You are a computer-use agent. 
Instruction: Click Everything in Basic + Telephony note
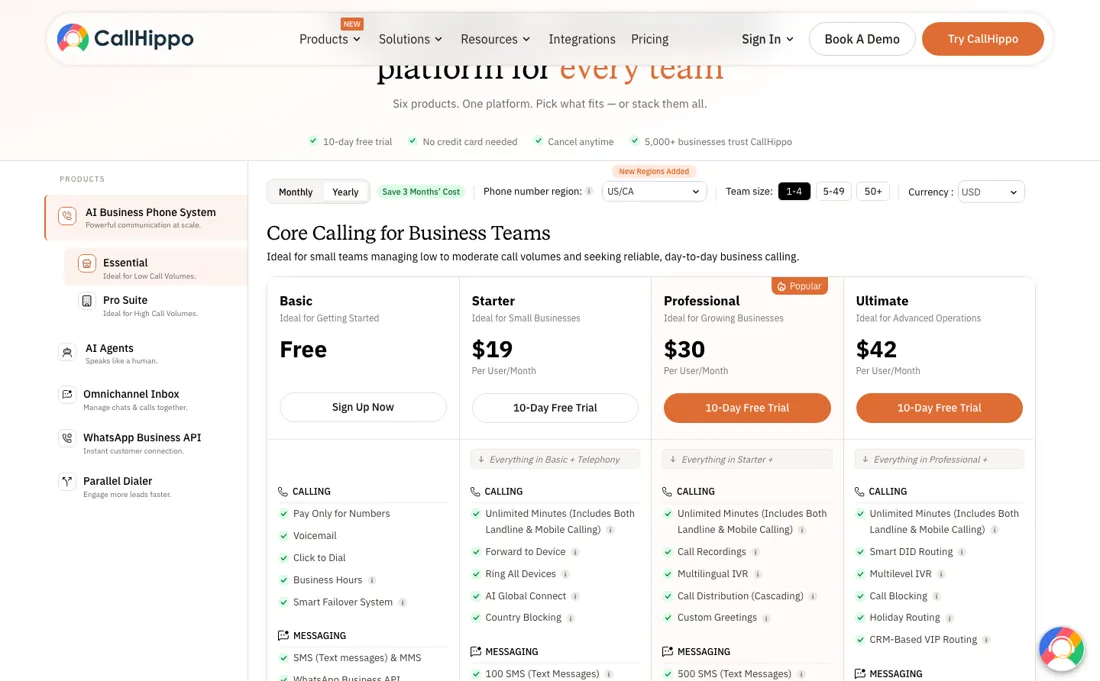coord(555,459)
